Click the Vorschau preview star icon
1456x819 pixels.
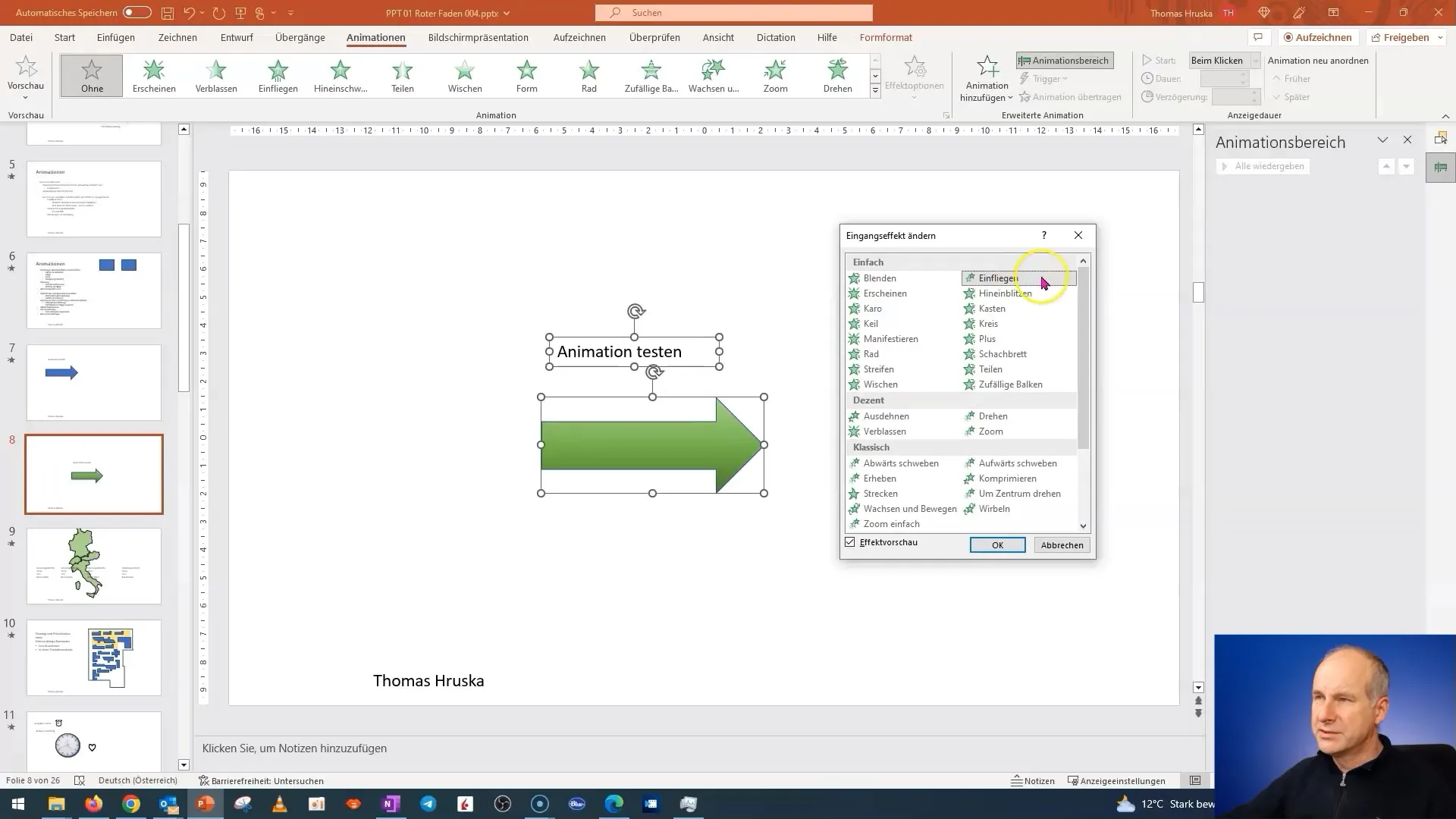[x=26, y=67]
